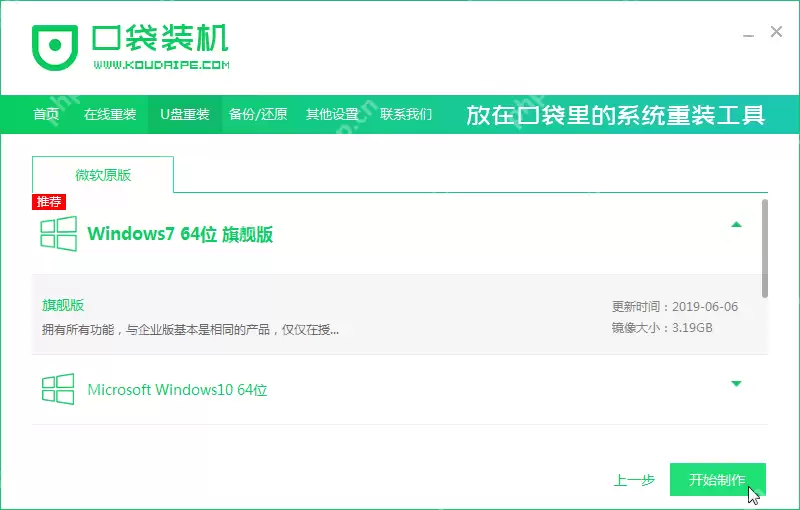Screen dimensions: 800x510
Task: Select the U盘重装 menu item
Action: (x=185, y=114)
